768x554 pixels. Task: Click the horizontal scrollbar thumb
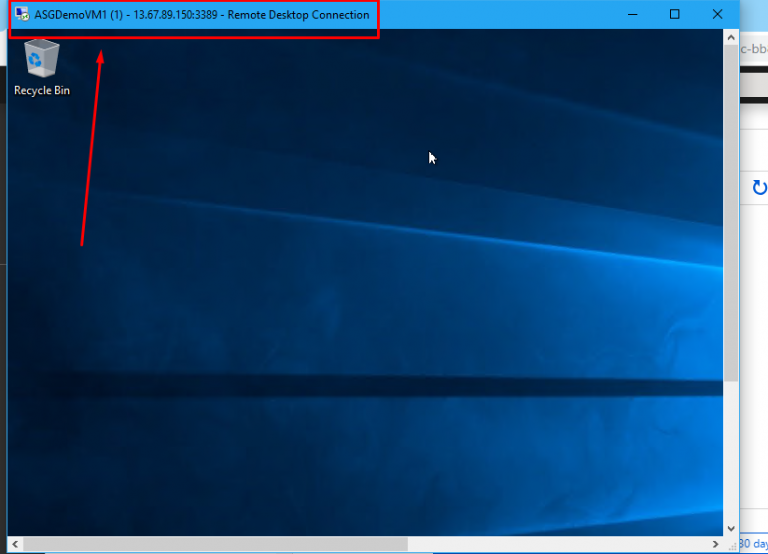[210, 544]
